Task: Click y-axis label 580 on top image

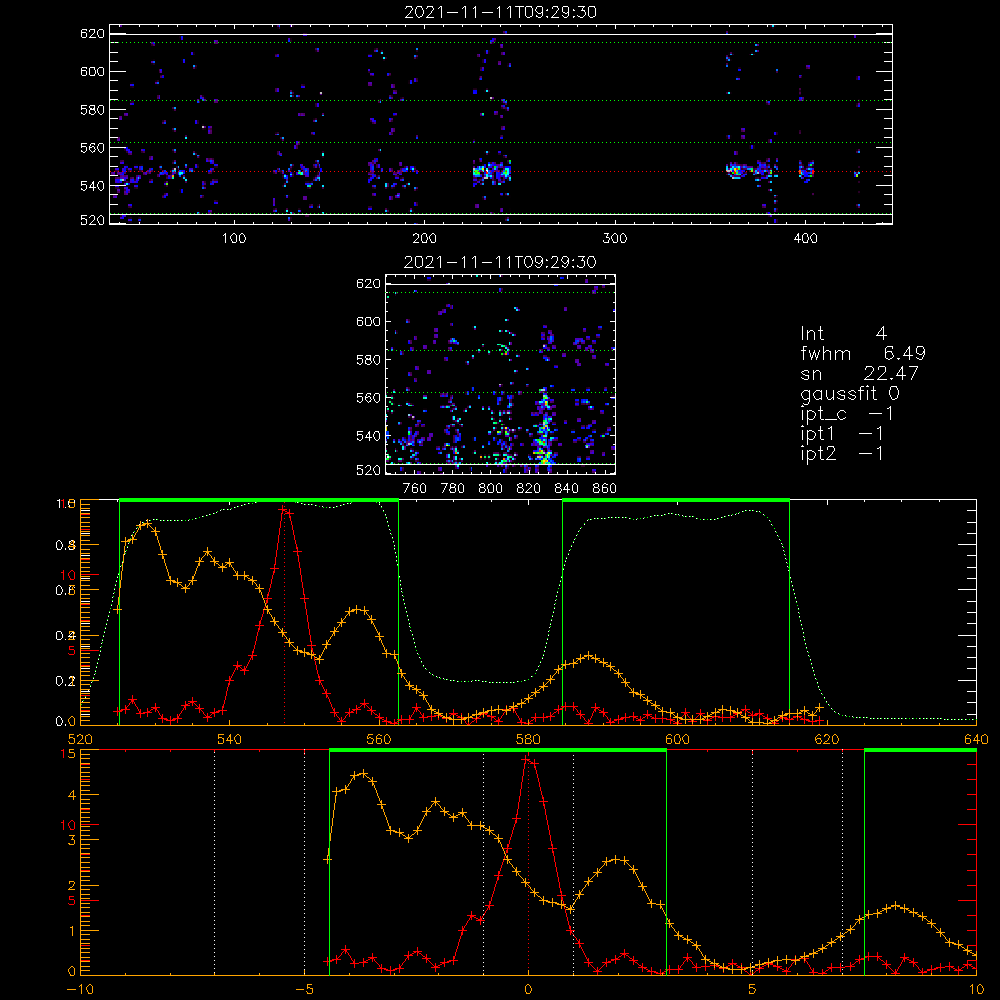Action: (x=92, y=110)
